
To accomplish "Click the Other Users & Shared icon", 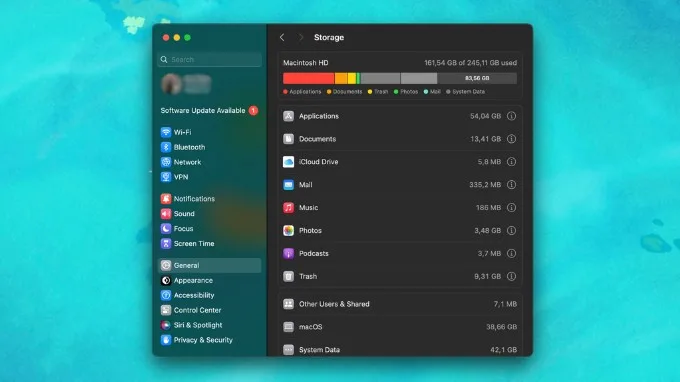I will pos(288,304).
